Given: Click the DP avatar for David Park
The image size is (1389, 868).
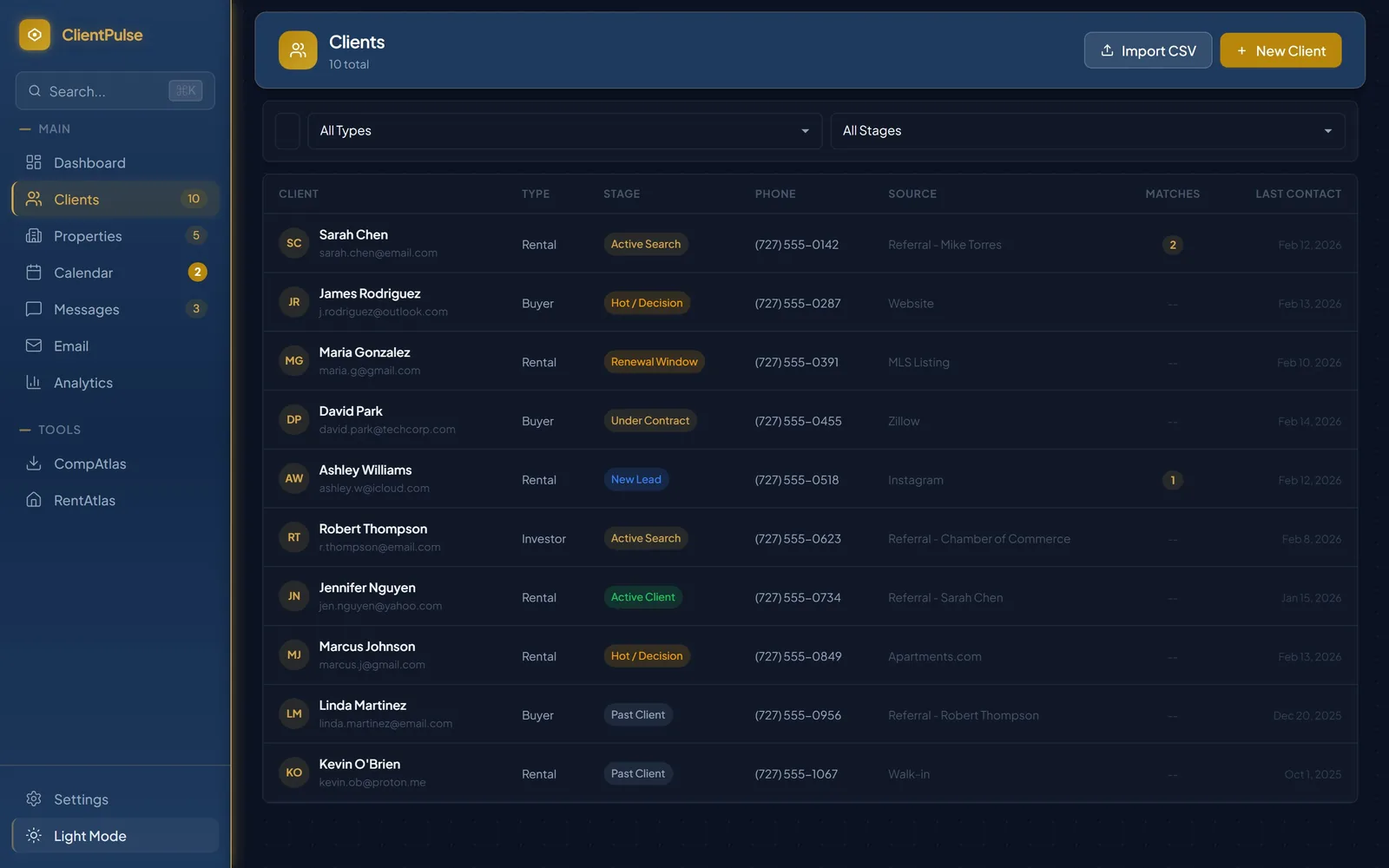Looking at the screenshot, I should [294, 419].
